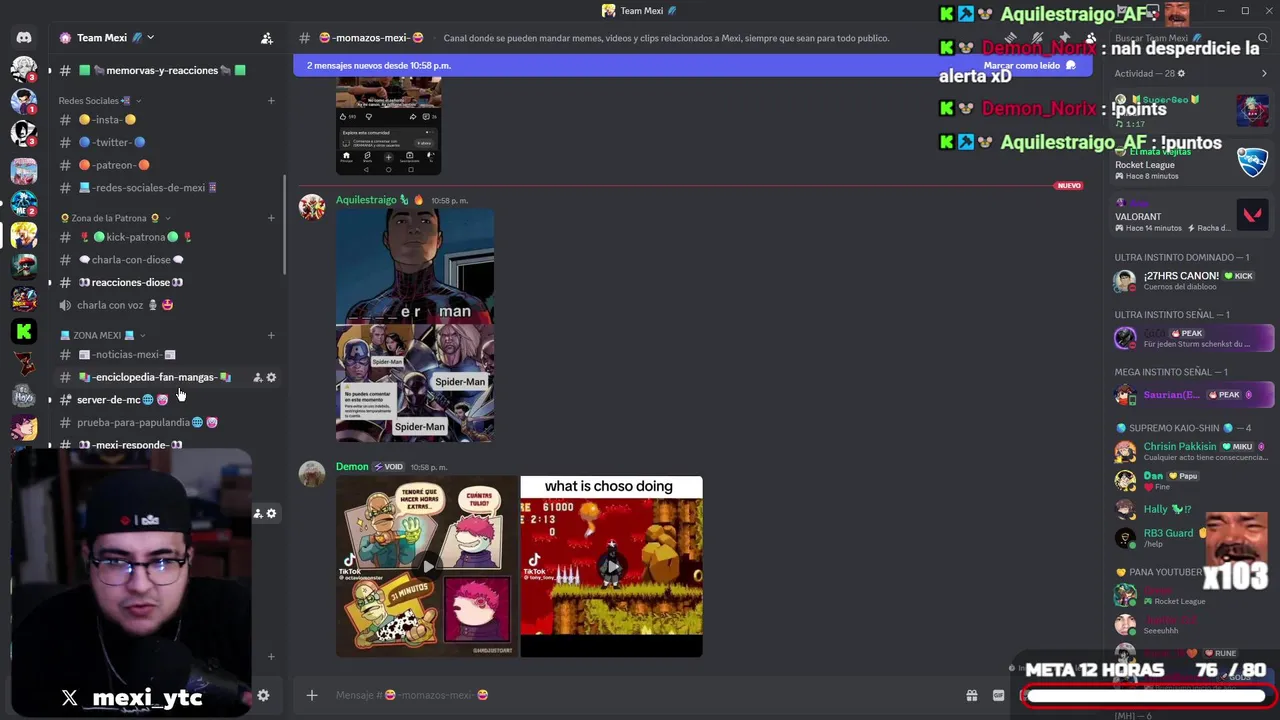This screenshot has width=1280, height=720.
Task: Click Aquilestraigo username in chat
Action: click(x=366, y=200)
